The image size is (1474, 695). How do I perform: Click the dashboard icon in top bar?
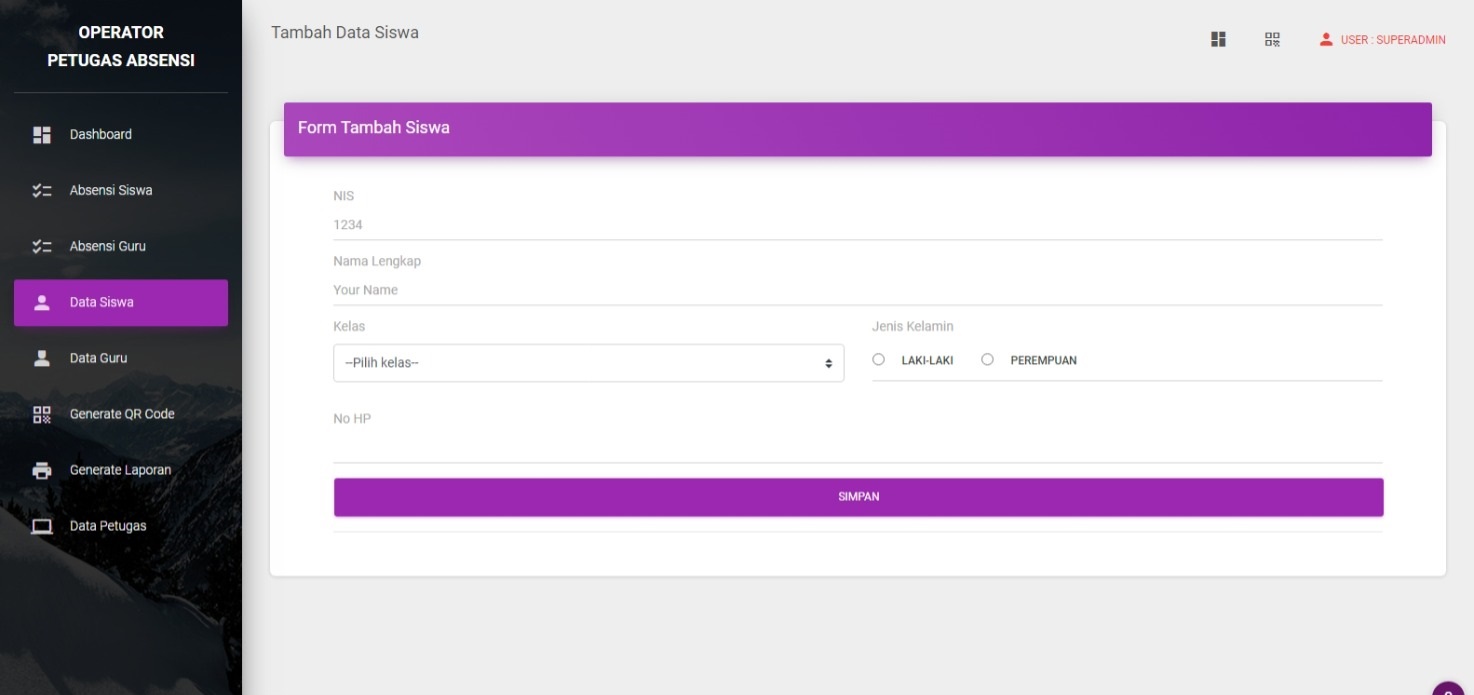pos(1218,40)
